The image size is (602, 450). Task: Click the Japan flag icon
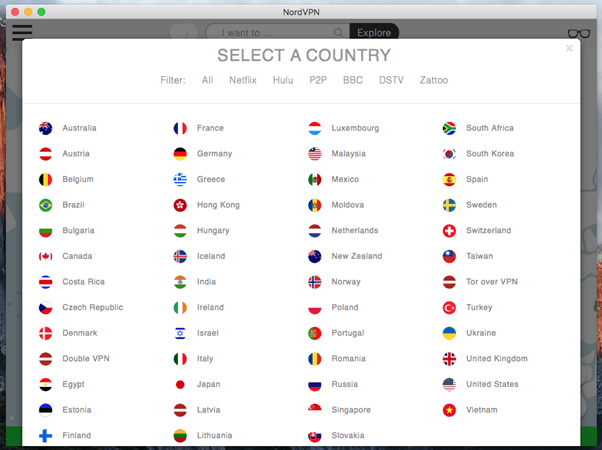click(180, 384)
